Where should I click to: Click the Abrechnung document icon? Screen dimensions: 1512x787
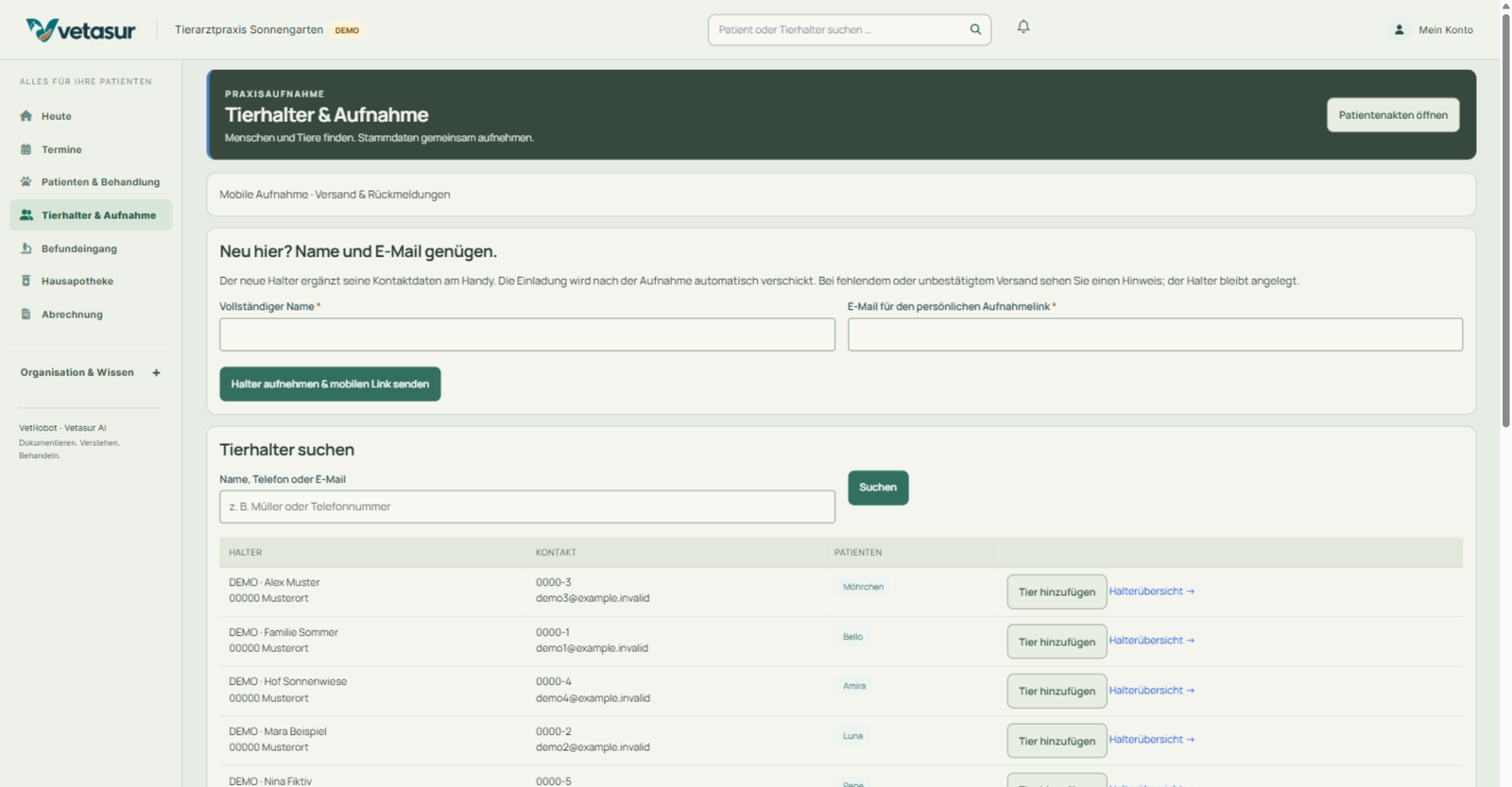coord(26,314)
